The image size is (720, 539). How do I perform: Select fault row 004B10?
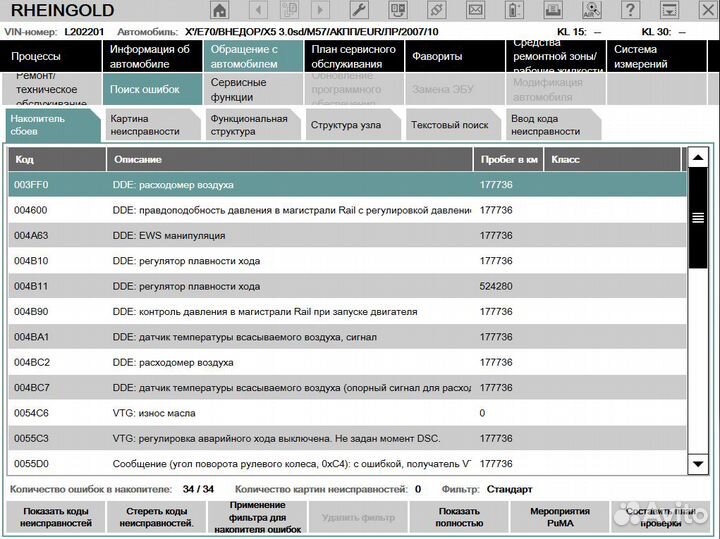(347, 261)
